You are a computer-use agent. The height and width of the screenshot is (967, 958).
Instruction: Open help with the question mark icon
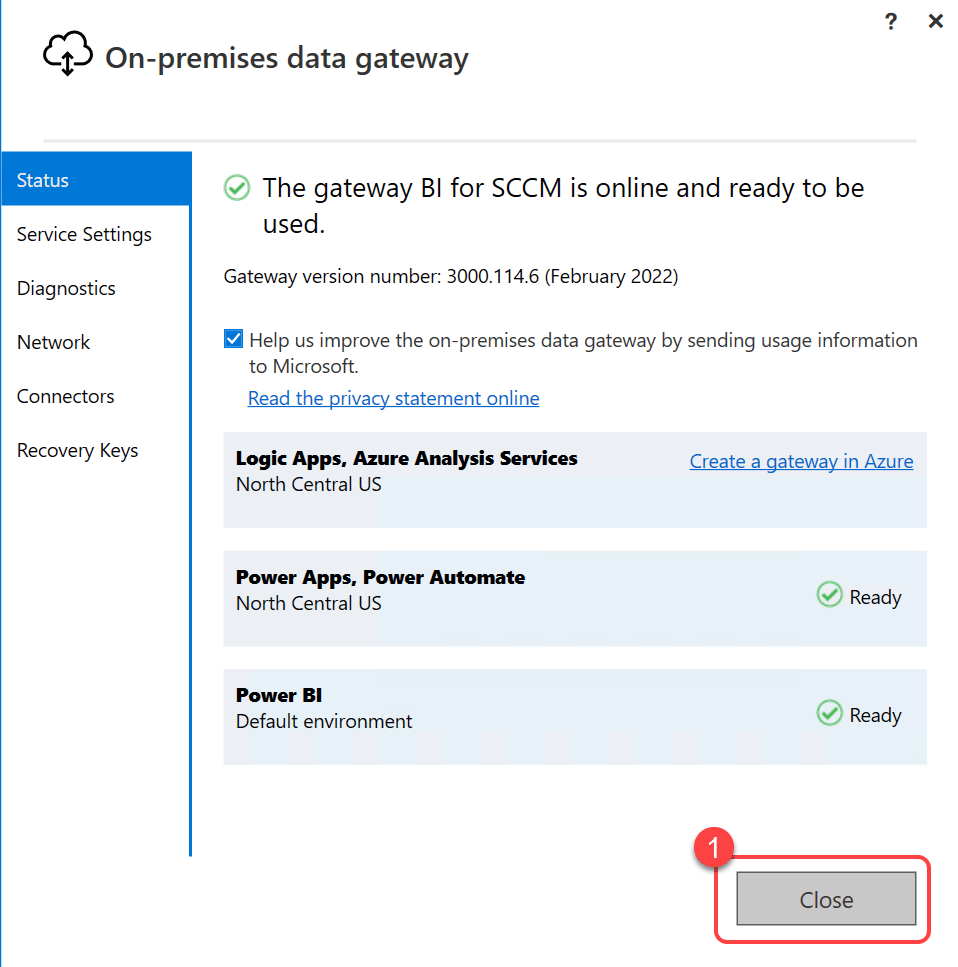[x=891, y=22]
